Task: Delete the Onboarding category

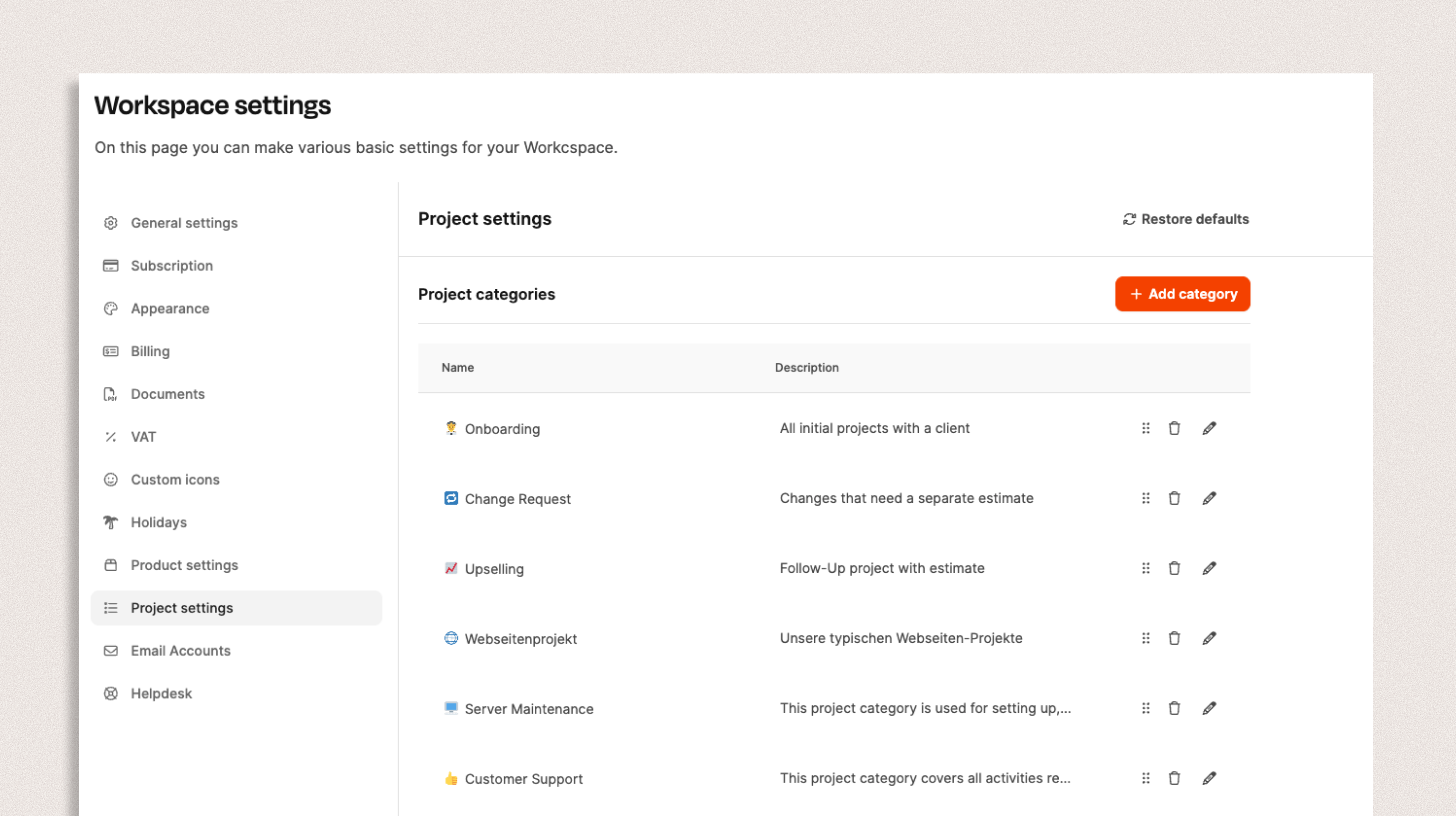Action: [1174, 428]
